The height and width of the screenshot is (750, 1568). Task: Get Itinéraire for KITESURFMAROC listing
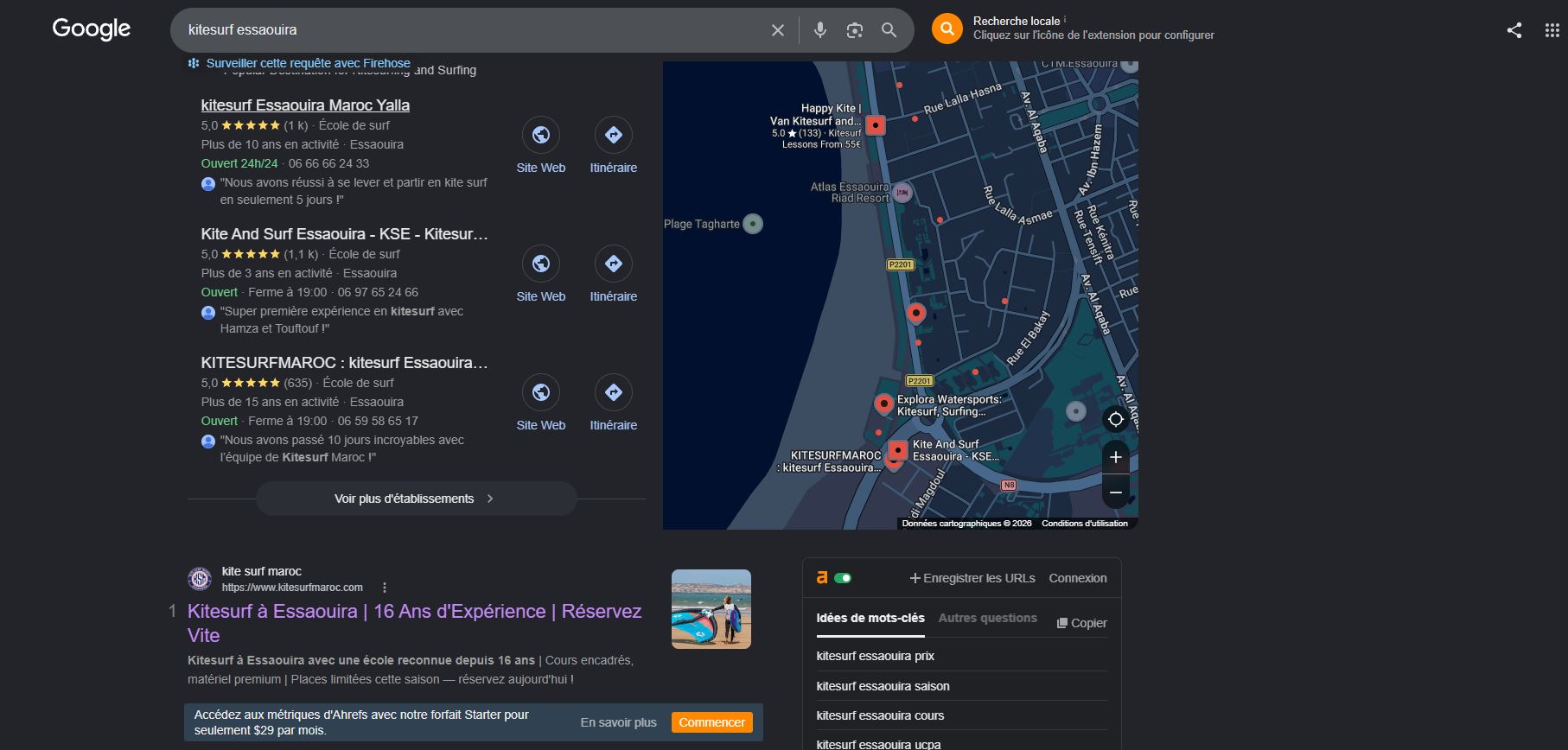(x=614, y=403)
